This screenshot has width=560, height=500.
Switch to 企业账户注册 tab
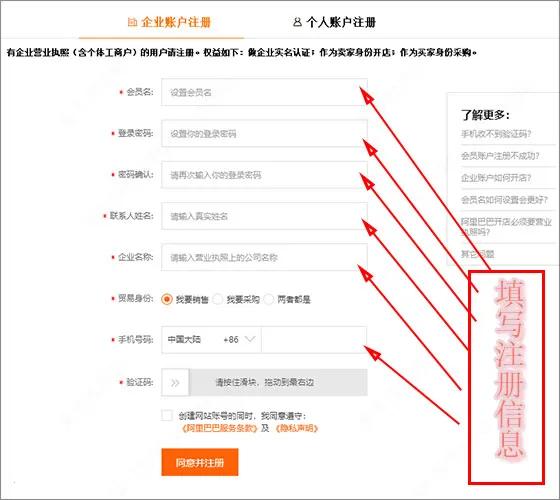click(169, 22)
